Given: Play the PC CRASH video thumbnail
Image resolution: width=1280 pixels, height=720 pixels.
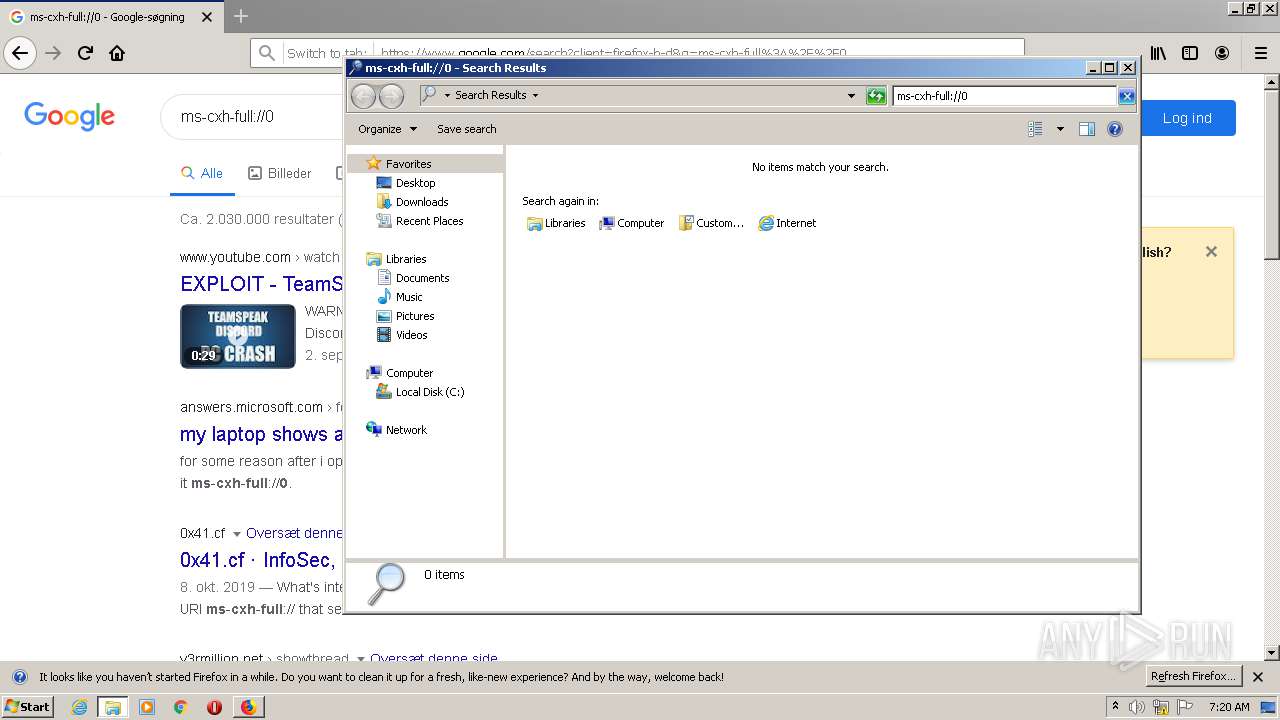Looking at the screenshot, I should 238,336.
